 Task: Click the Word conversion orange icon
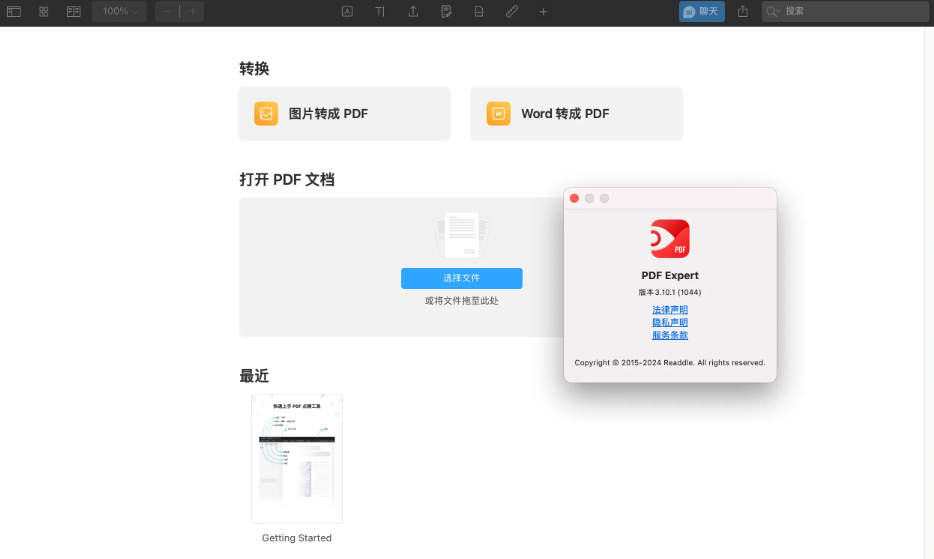coord(499,113)
